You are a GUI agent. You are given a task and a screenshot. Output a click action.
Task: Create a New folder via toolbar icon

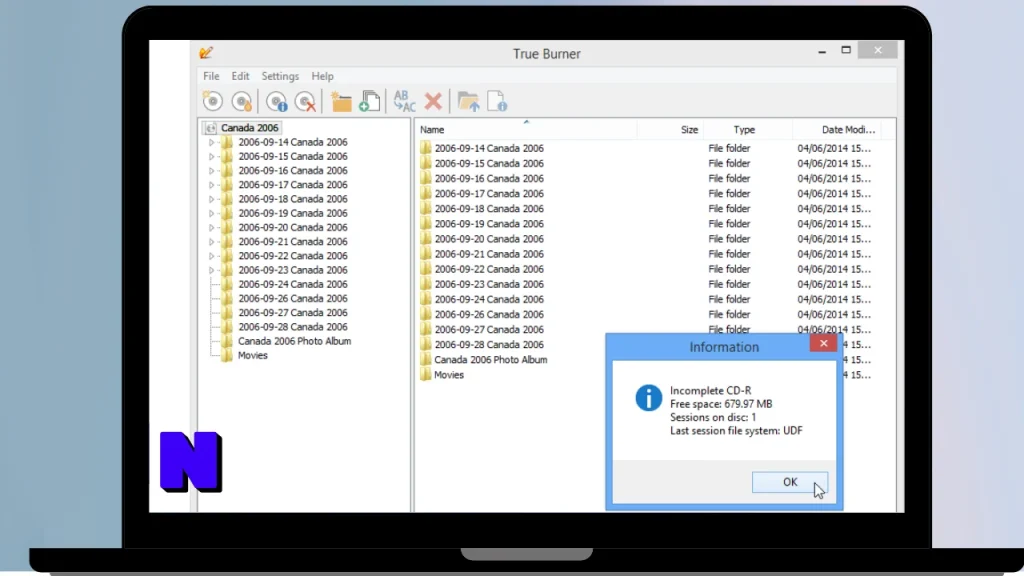pos(341,102)
